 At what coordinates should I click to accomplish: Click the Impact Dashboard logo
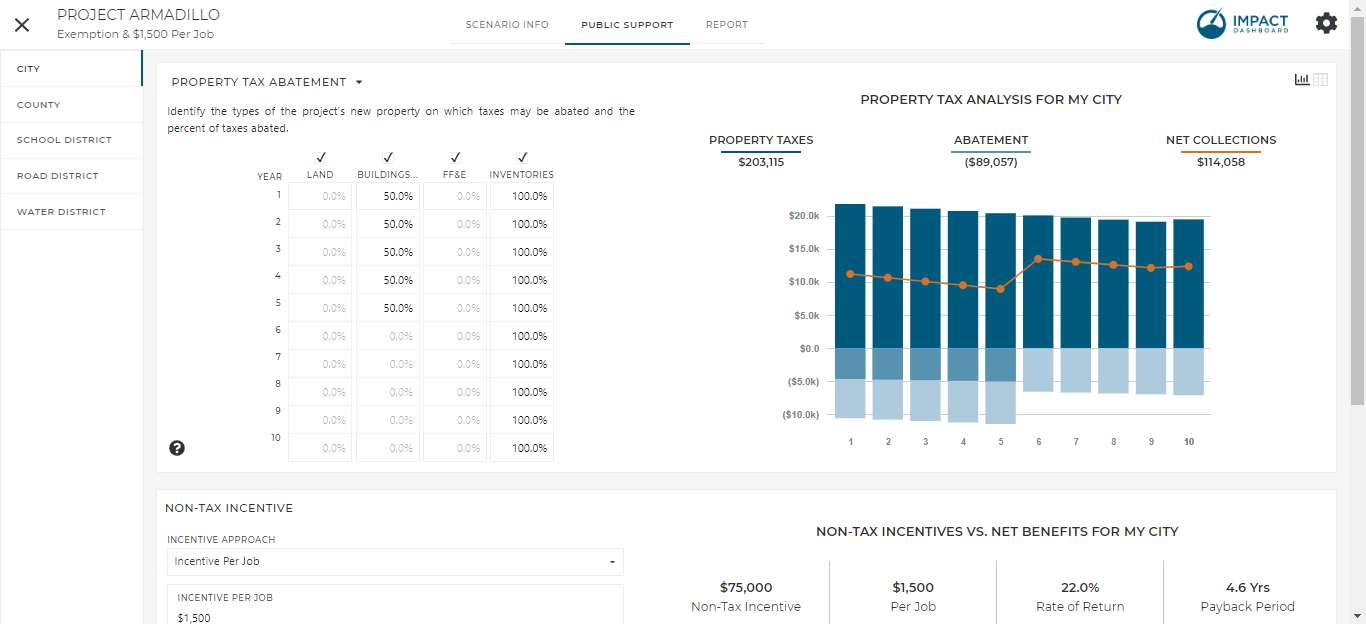point(1241,22)
